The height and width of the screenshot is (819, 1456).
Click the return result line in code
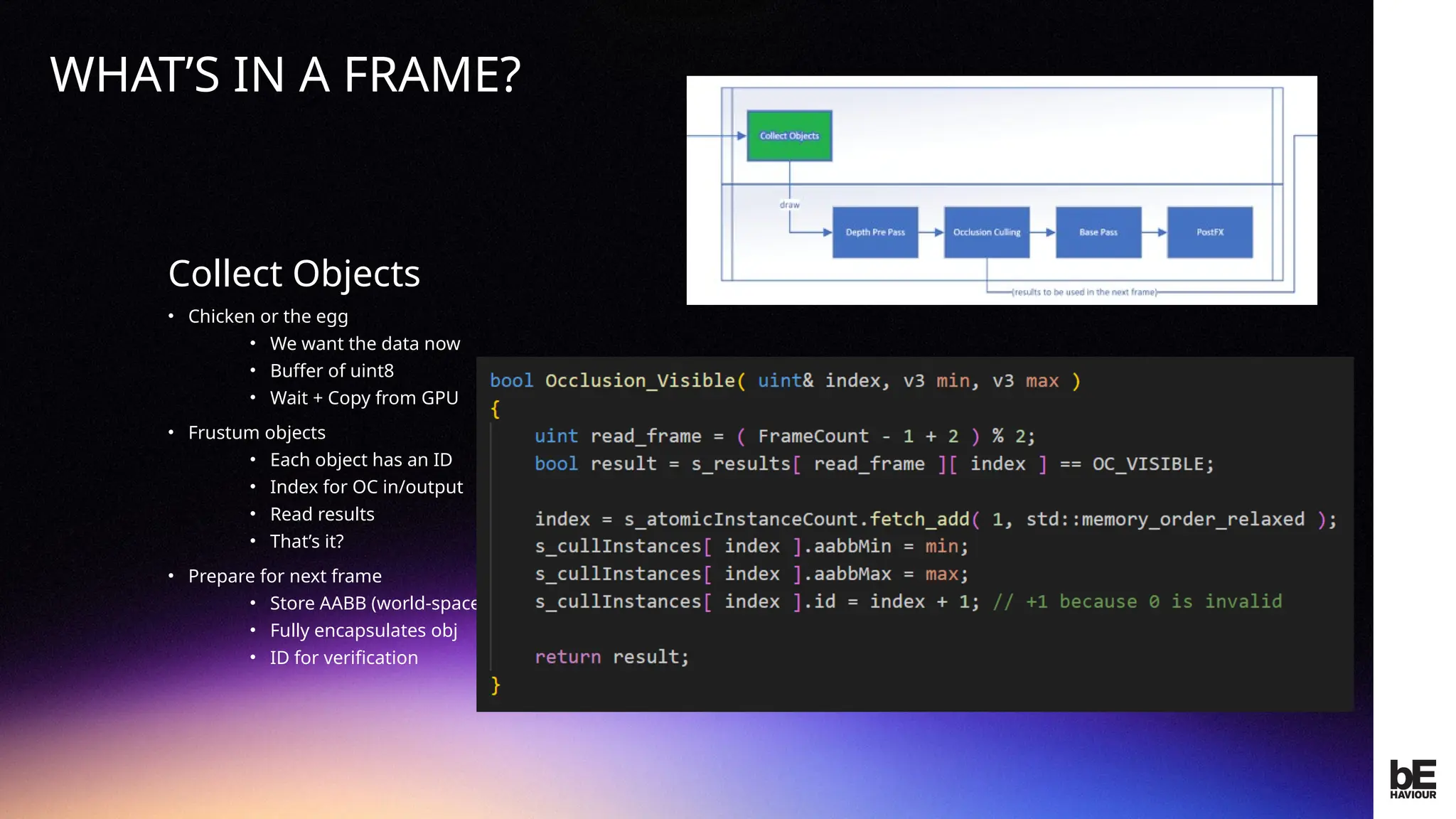tap(611, 657)
